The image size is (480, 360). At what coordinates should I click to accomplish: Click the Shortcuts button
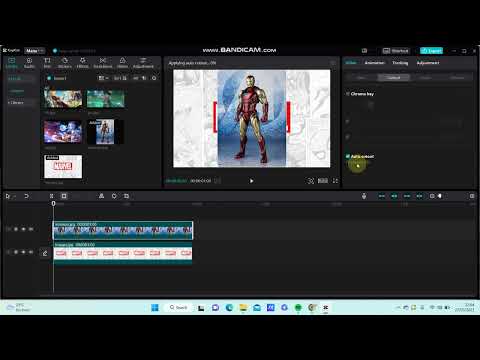[x=396, y=51]
